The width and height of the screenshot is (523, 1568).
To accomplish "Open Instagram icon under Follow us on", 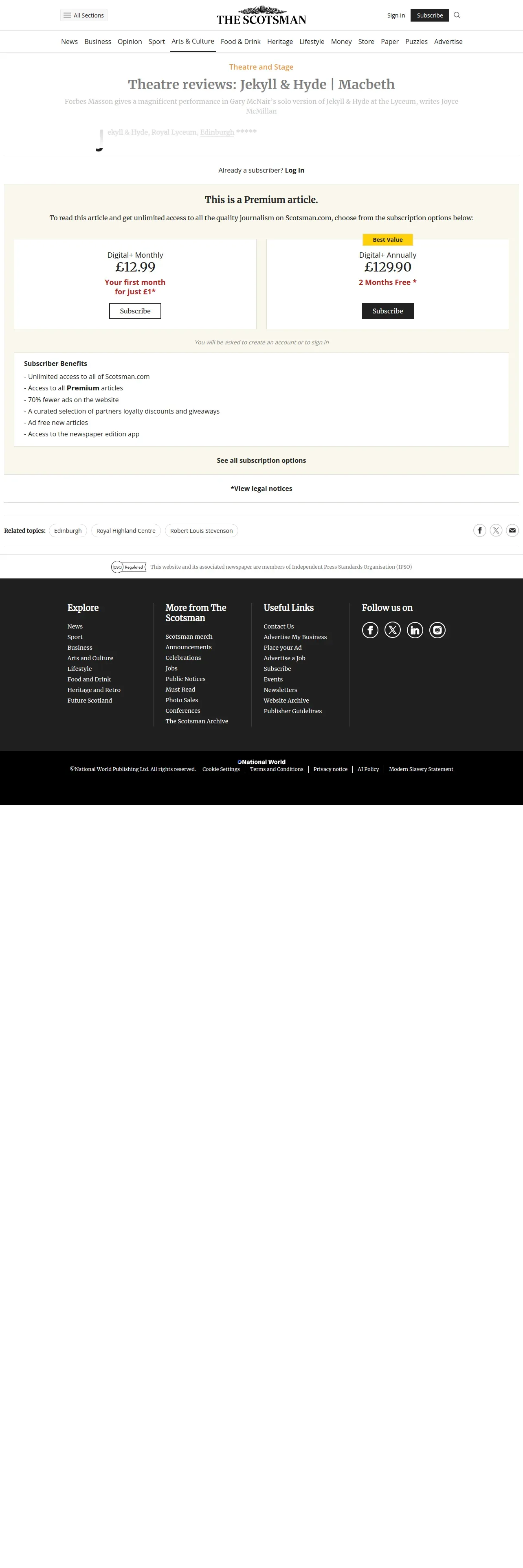I will (x=437, y=630).
